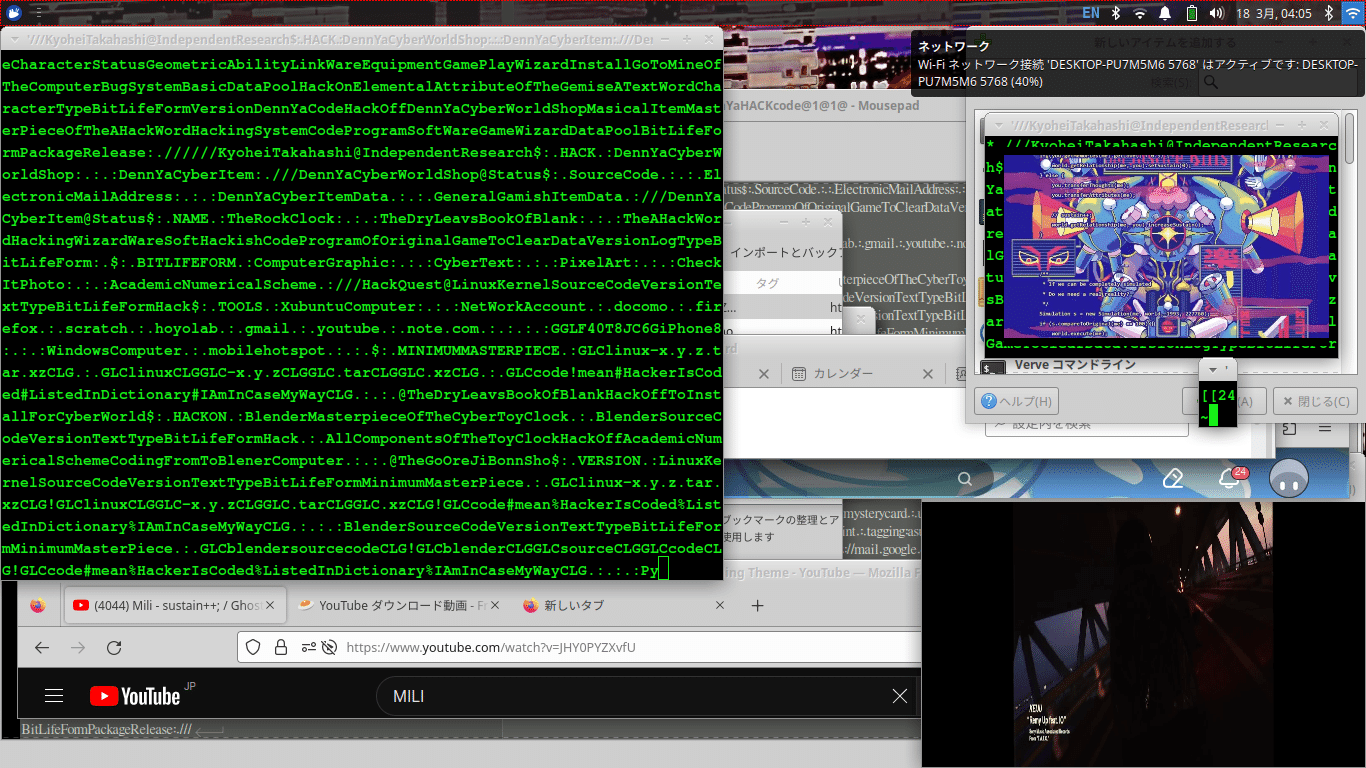The image size is (1366, 768).
Task: Open the small terminal window's dropdown arrow
Action: [x=1212, y=369]
